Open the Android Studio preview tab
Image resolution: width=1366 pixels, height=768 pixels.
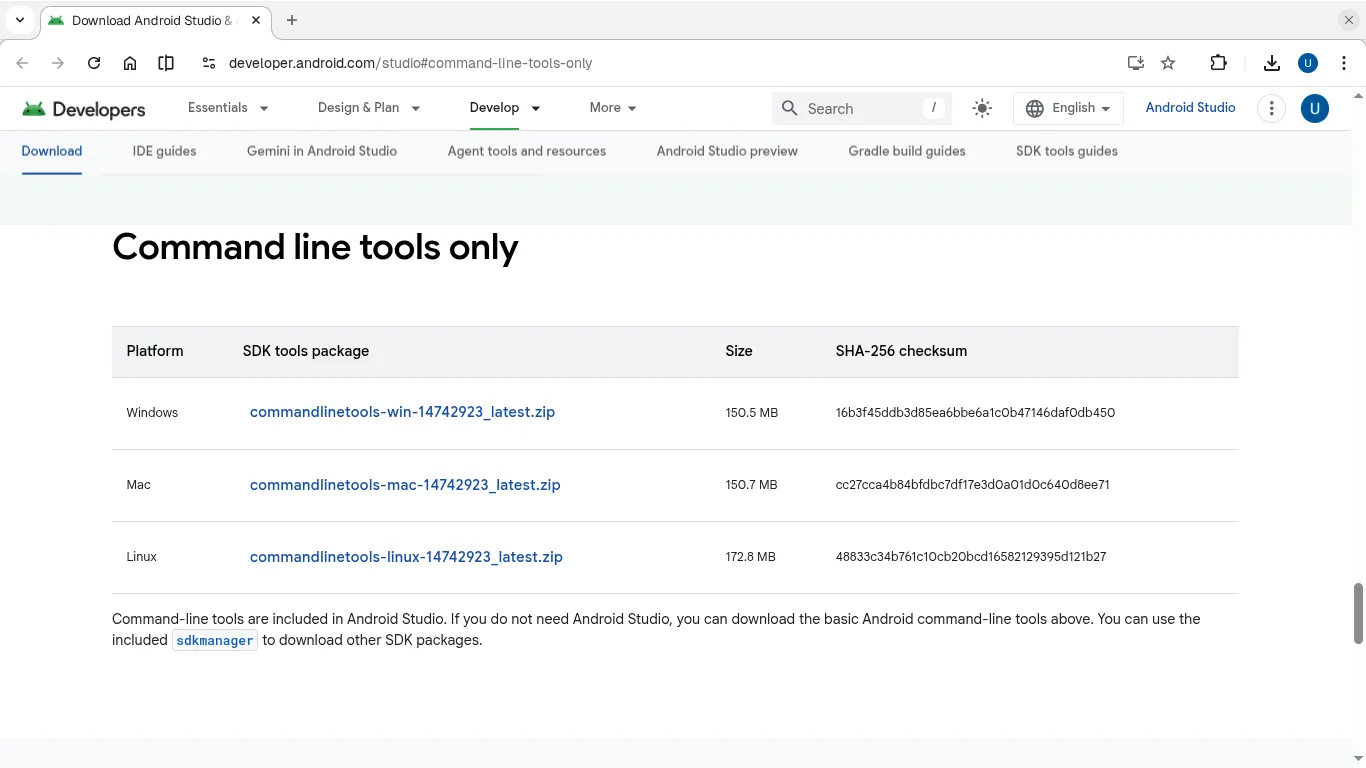tap(727, 151)
